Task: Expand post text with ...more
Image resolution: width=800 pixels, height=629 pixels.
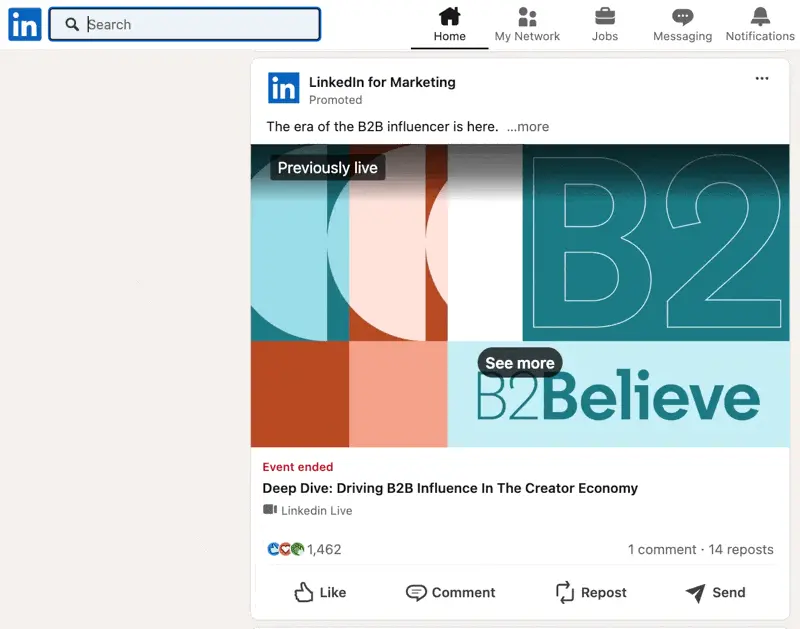Action: [528, 127]
